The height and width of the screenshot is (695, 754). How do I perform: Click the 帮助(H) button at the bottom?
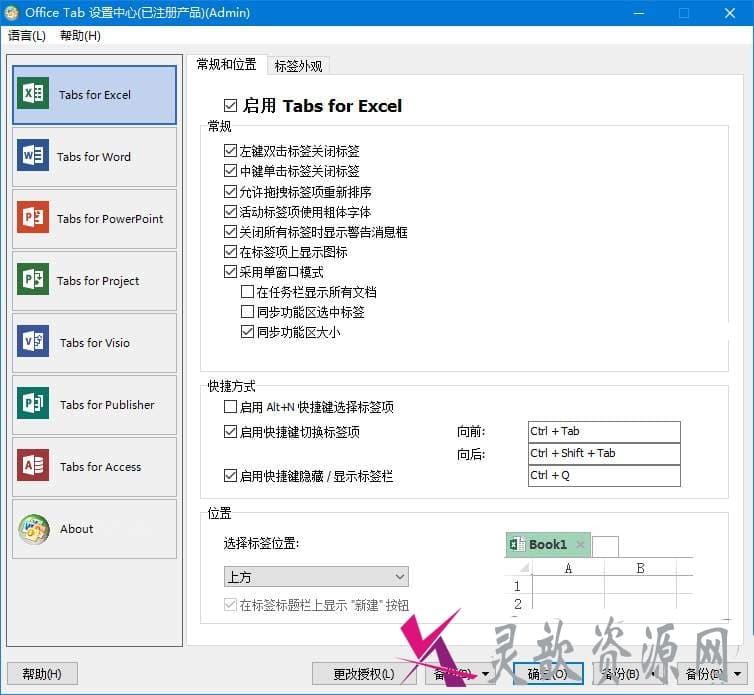[x=42, y=674]
